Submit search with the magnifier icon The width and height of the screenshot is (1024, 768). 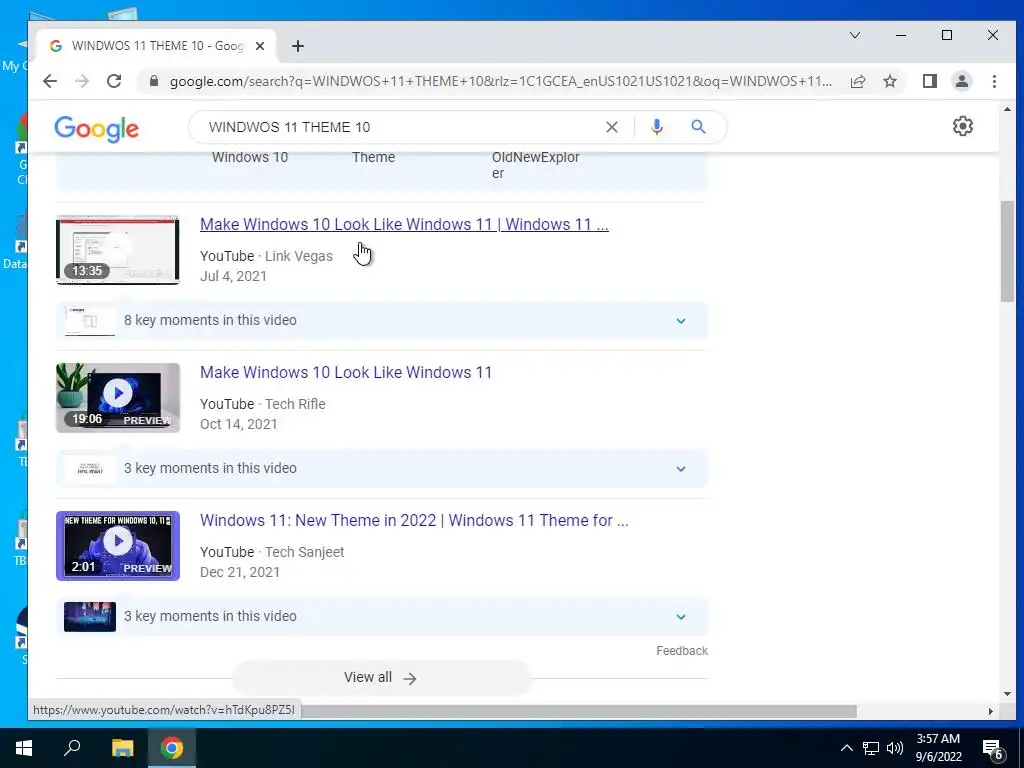pos(698,127)
